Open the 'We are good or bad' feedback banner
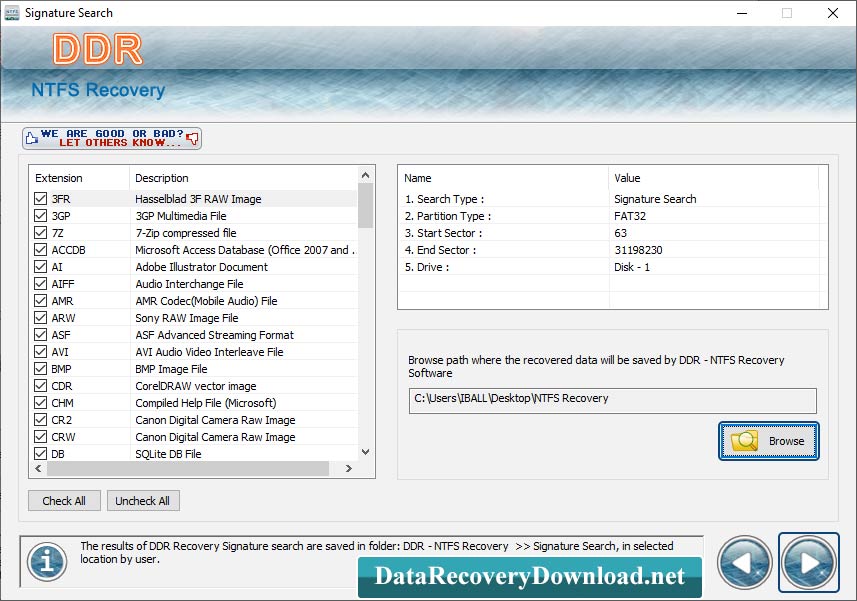857x601 pixels. tap(112, 138)
